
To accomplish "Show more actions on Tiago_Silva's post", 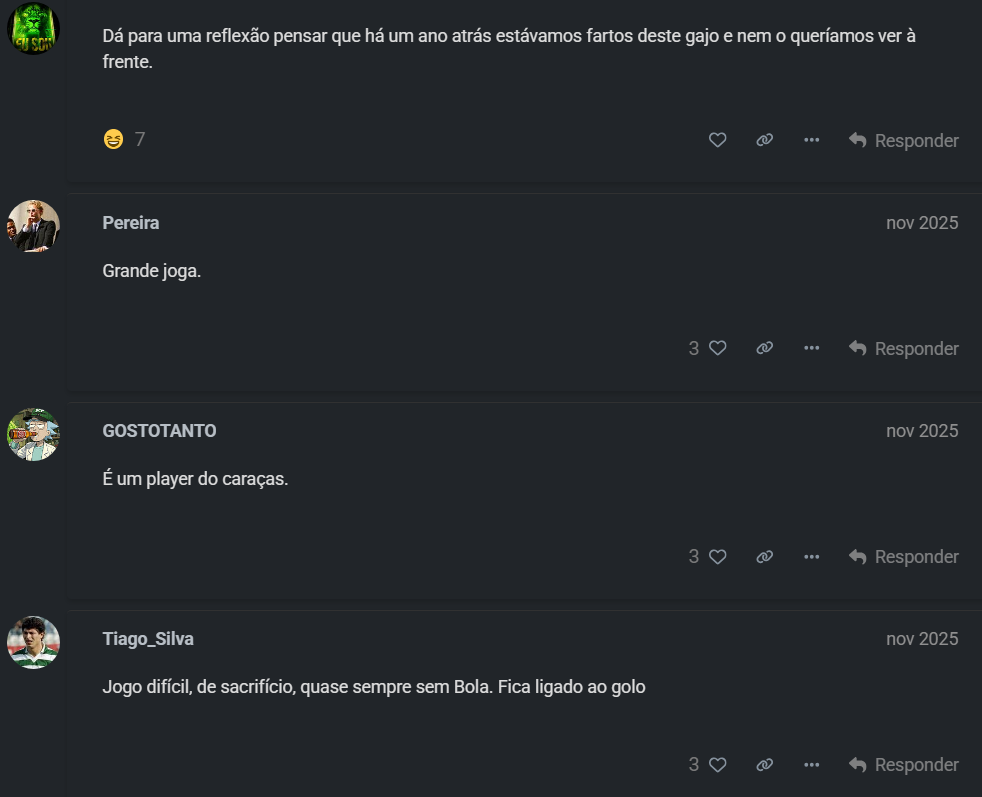I will 811,764.
